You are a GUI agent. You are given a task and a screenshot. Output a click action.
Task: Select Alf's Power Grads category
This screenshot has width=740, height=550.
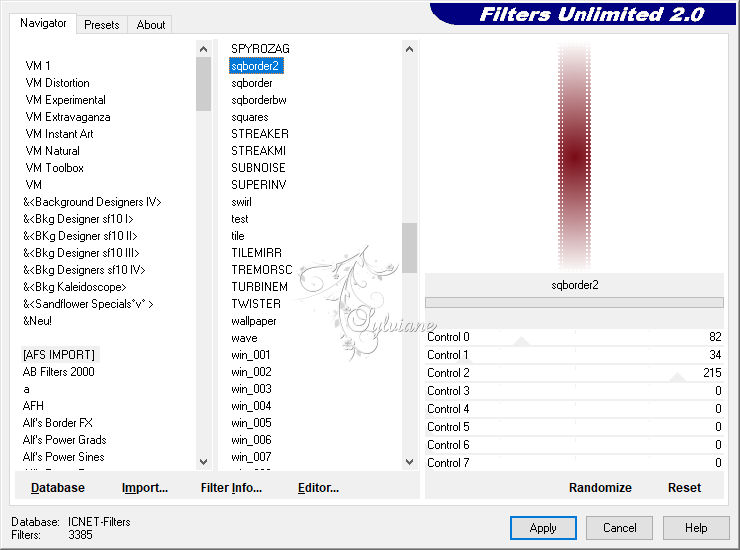pyautogui.click(x=64, y=440)
